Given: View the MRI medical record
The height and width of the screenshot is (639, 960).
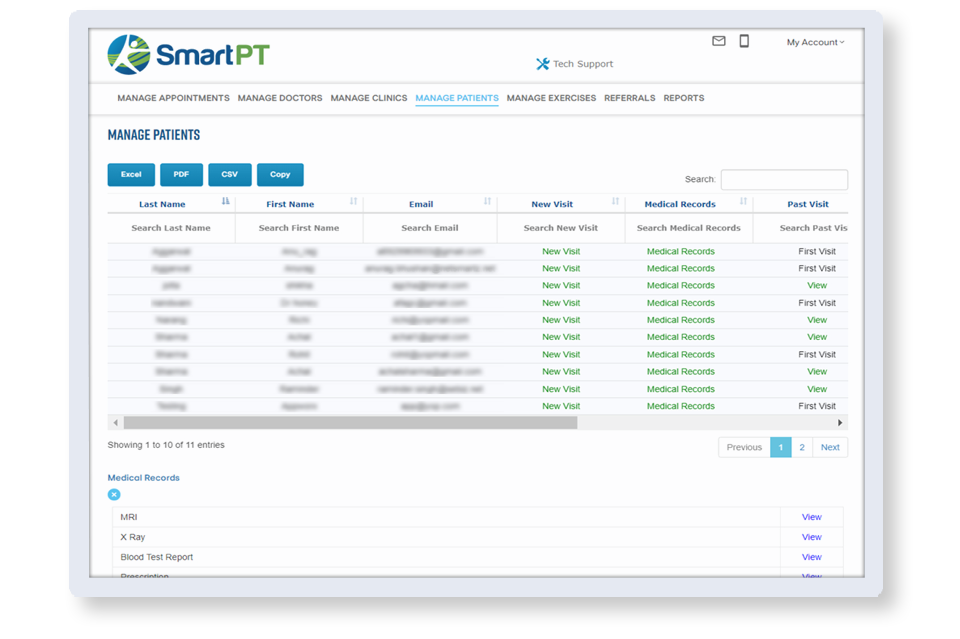Looking at the screenshot, I should 811,517.
